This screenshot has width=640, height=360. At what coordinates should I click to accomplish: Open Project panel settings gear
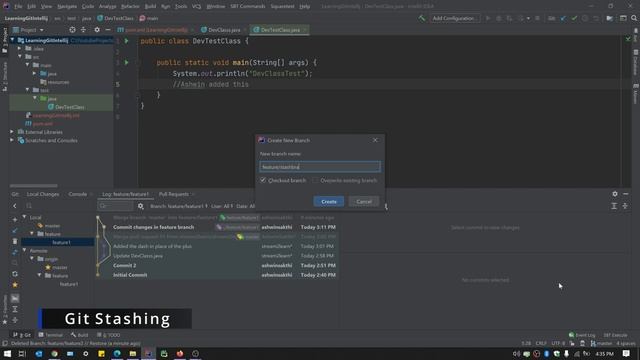[97, 30]
